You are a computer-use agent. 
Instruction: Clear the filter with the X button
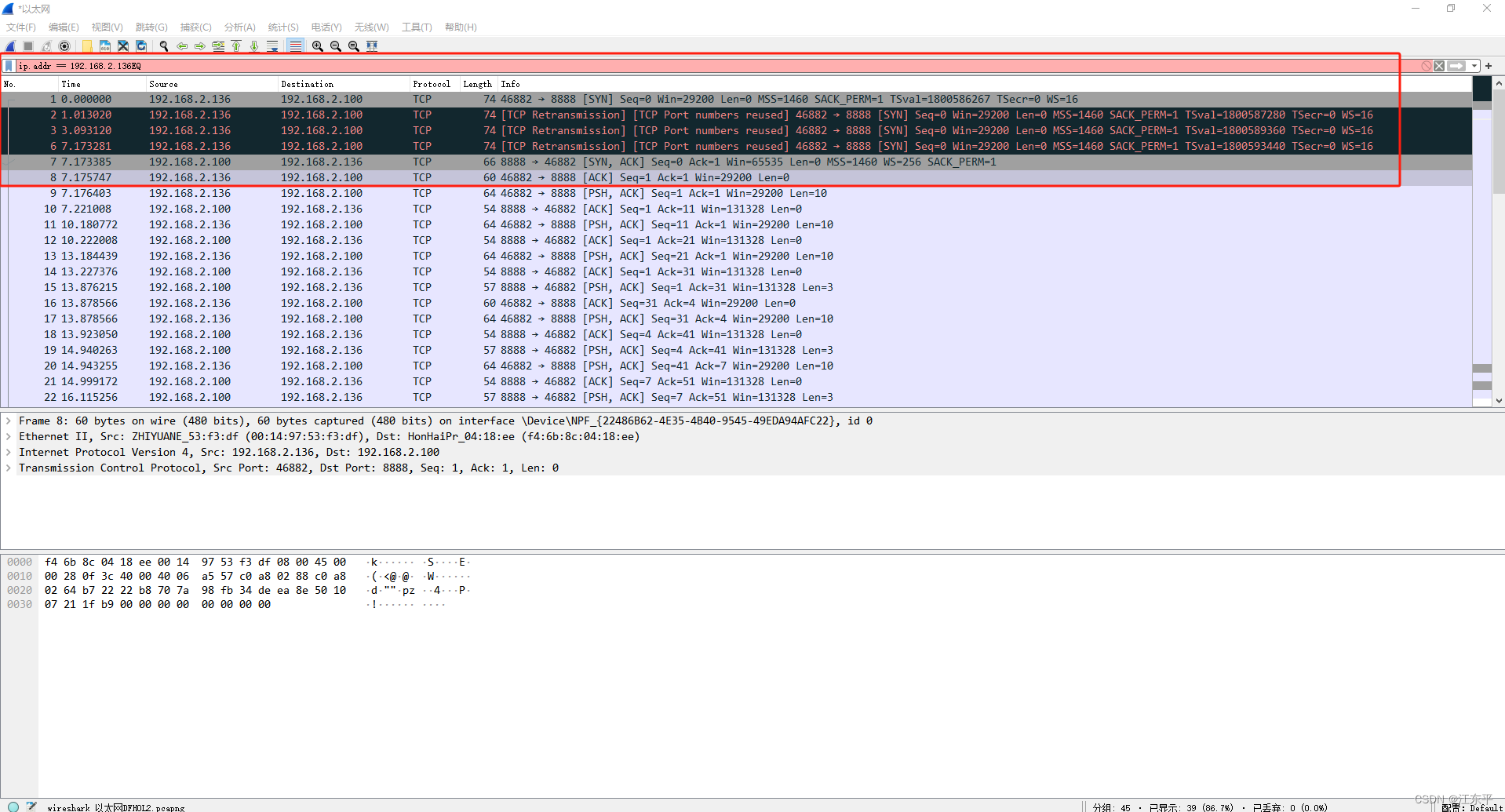click(x=1438, y=66)
